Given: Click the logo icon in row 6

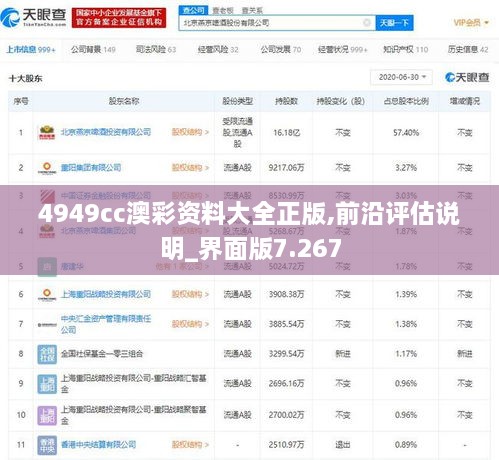Looking at the screenshot, I should click(x=47, y=294).
